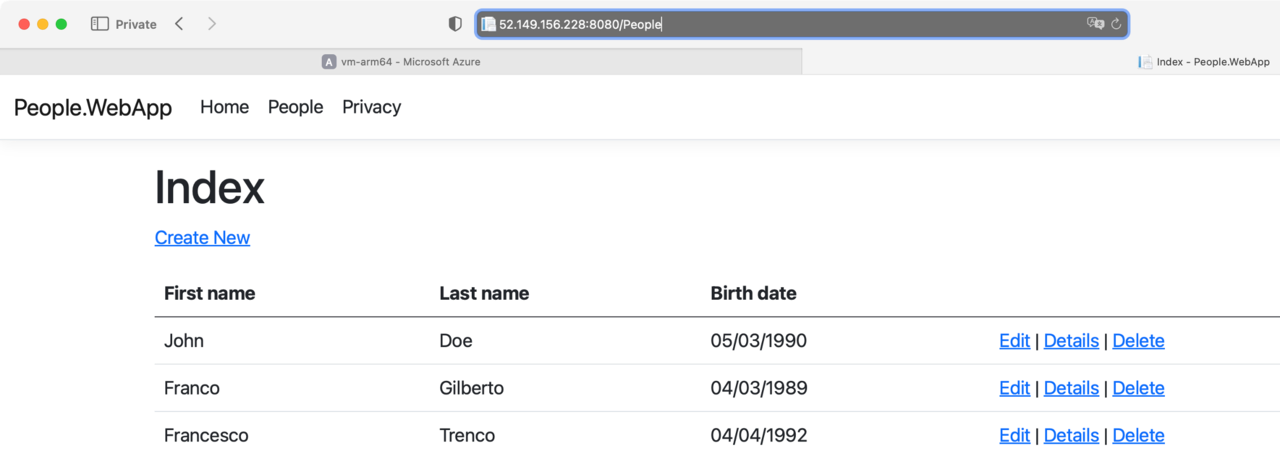Delete the Francesco Trenco entry

(1138, 435)
